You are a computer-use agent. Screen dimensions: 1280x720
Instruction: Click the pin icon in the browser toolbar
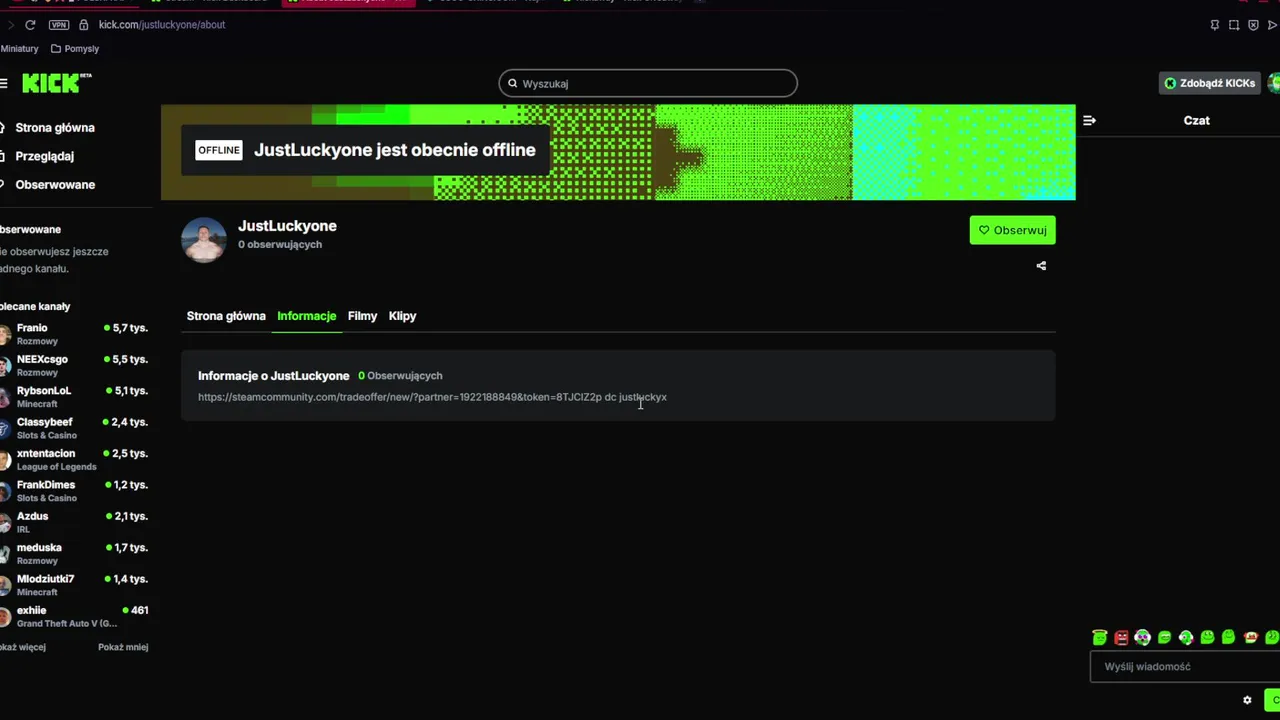tap(1215, 25)
